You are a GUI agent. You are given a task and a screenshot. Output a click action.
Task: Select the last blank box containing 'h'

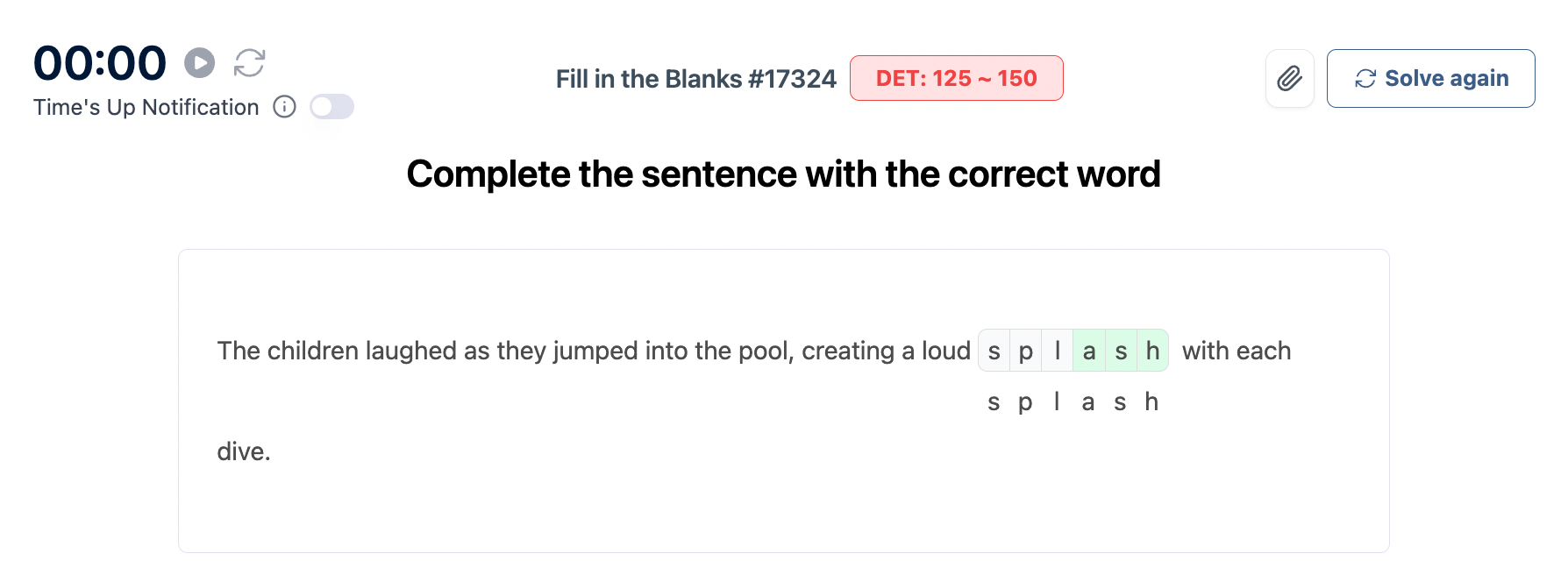point(1152,351)
